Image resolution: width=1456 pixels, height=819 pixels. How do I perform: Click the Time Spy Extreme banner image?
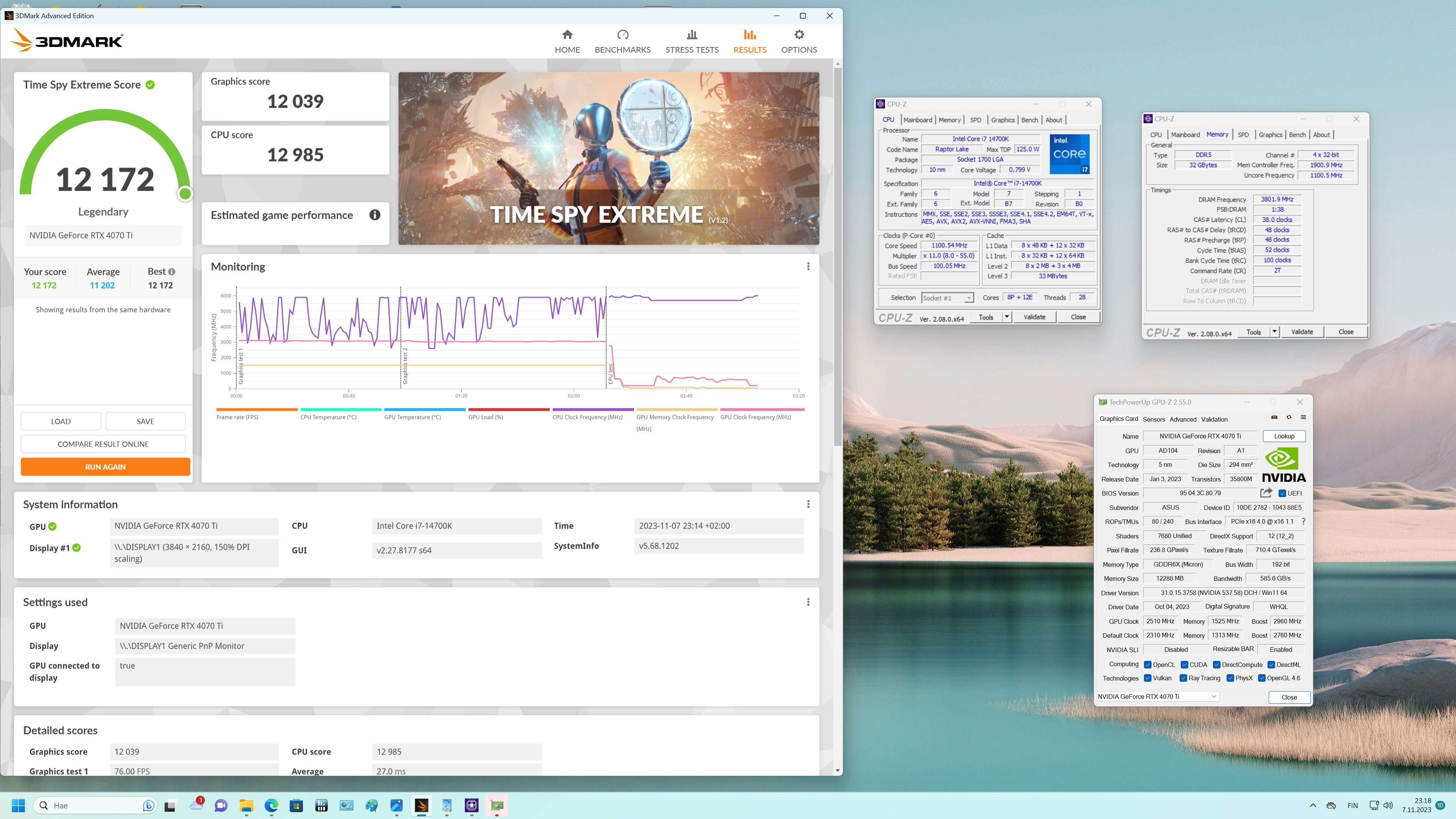coord(609,158)
